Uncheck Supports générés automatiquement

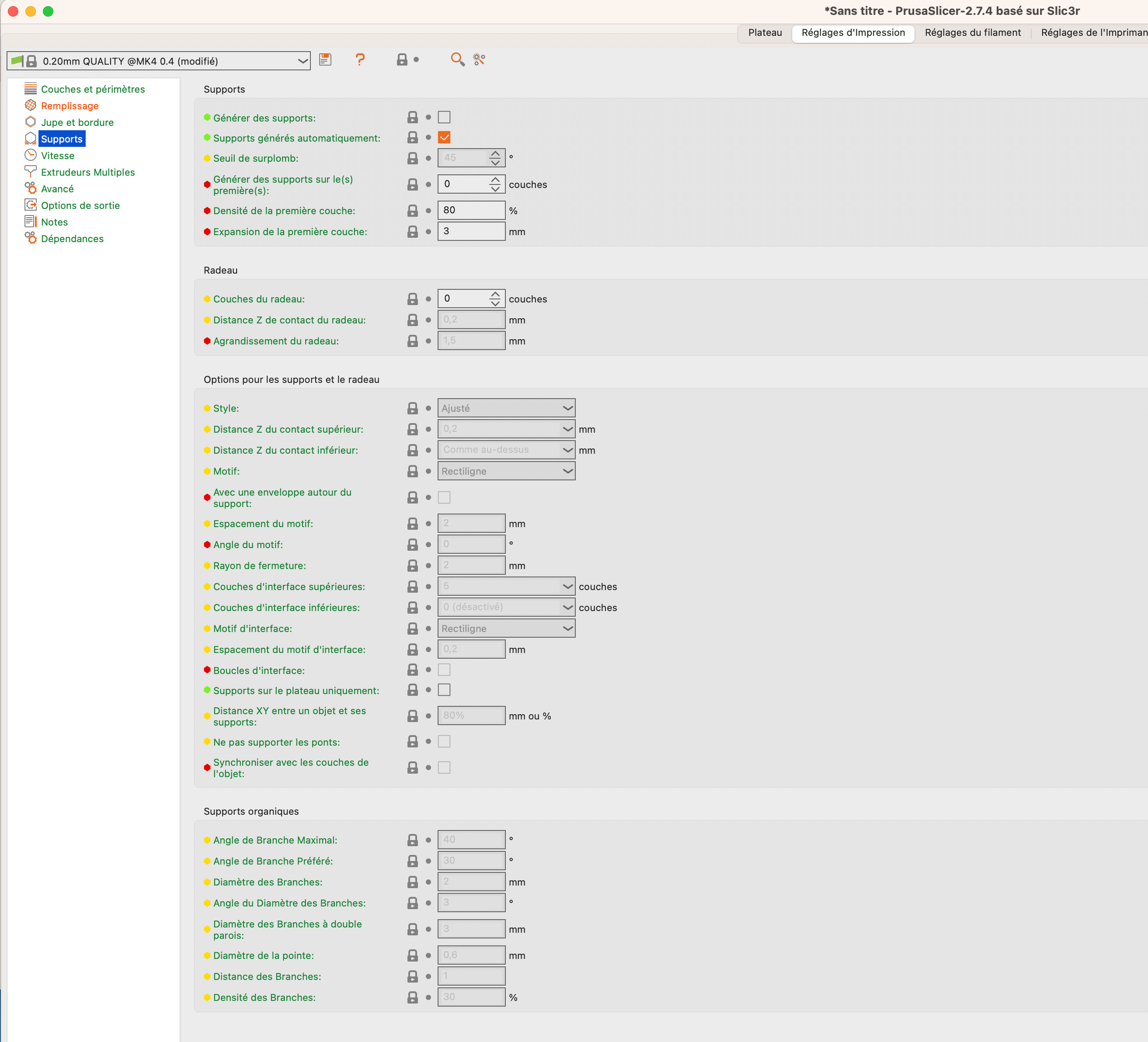(444, 138)
